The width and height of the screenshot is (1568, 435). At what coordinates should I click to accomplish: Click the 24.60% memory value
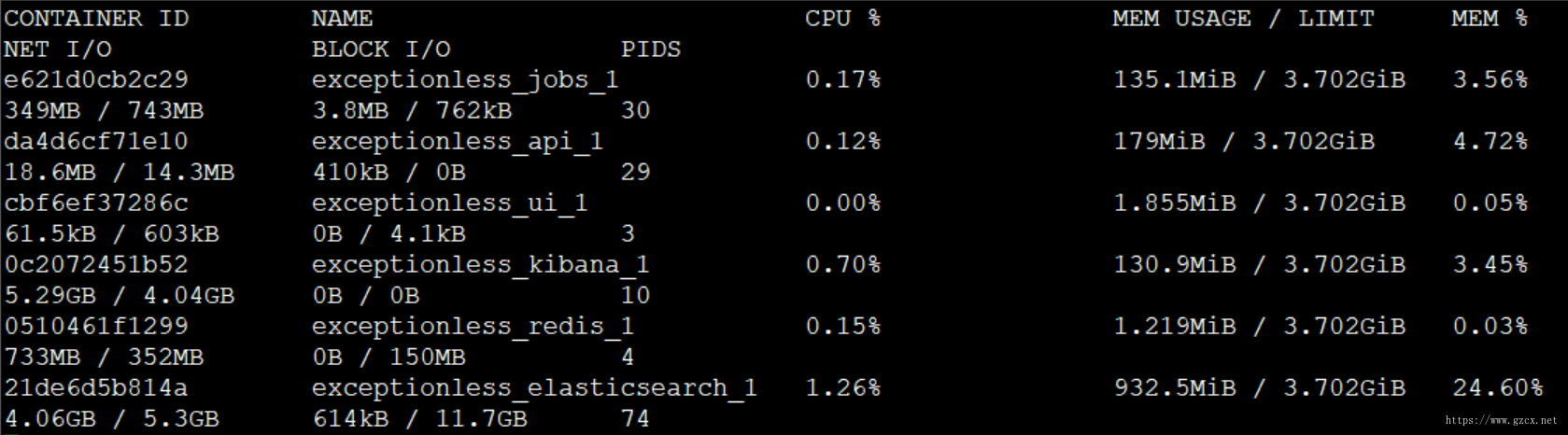click(1498, 388)
